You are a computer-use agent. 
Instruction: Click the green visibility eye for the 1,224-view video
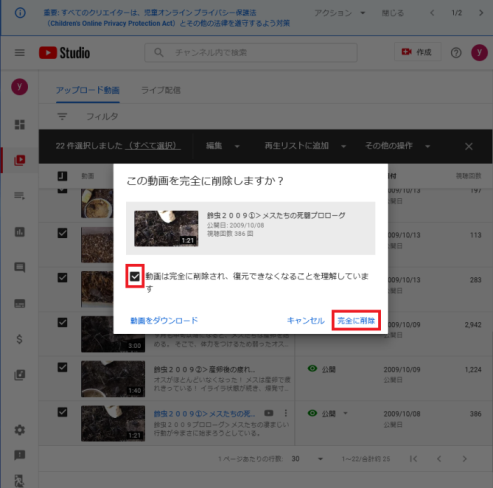(312, 368)
